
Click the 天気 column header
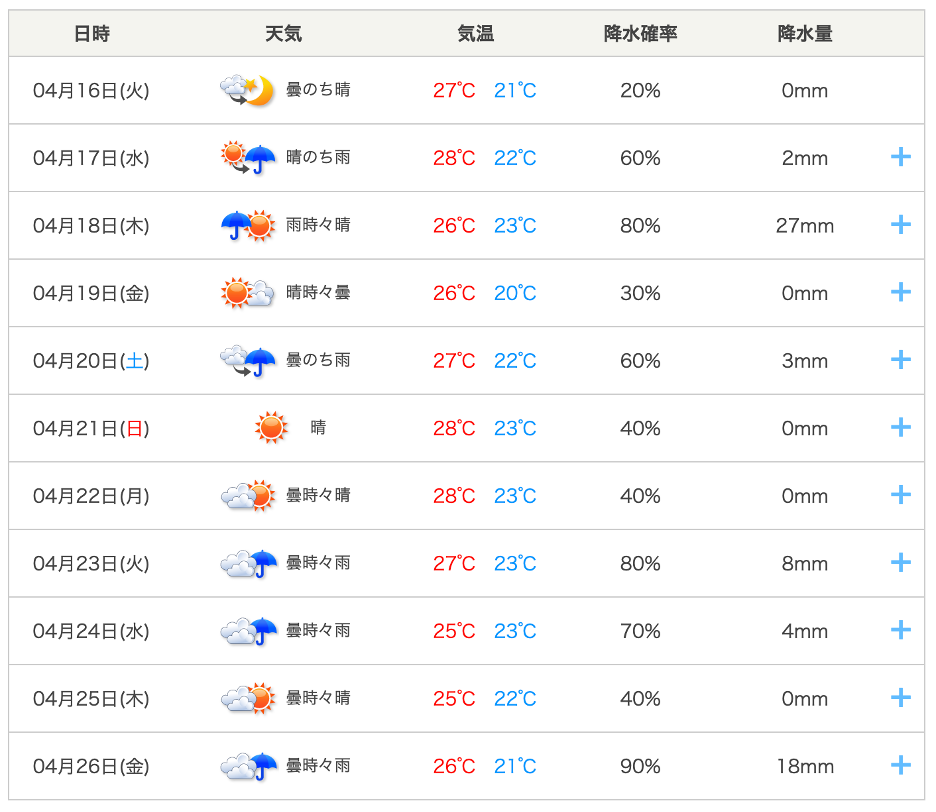point(284,33)
